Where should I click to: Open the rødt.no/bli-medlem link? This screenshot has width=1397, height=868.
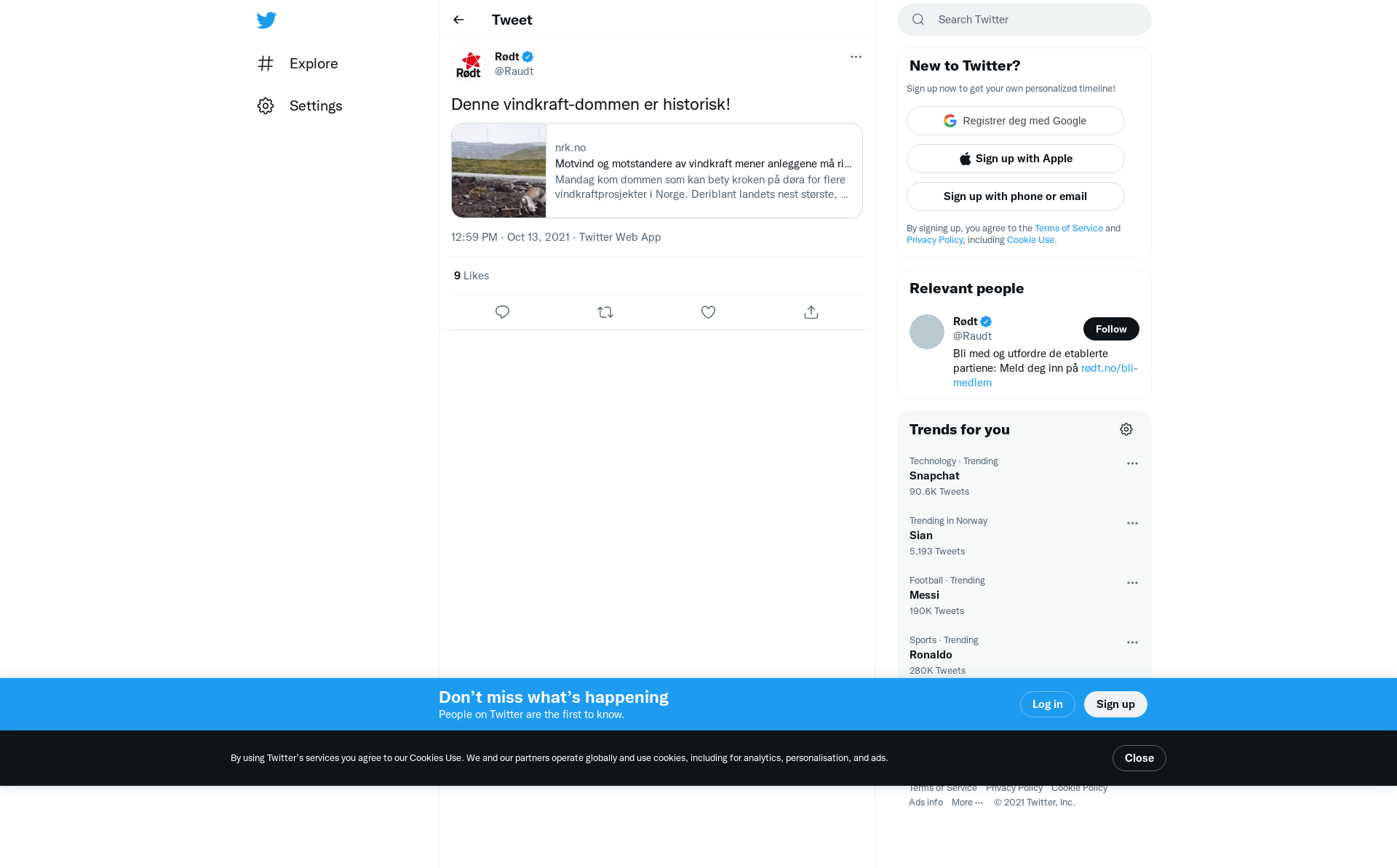click(1046, 375)
